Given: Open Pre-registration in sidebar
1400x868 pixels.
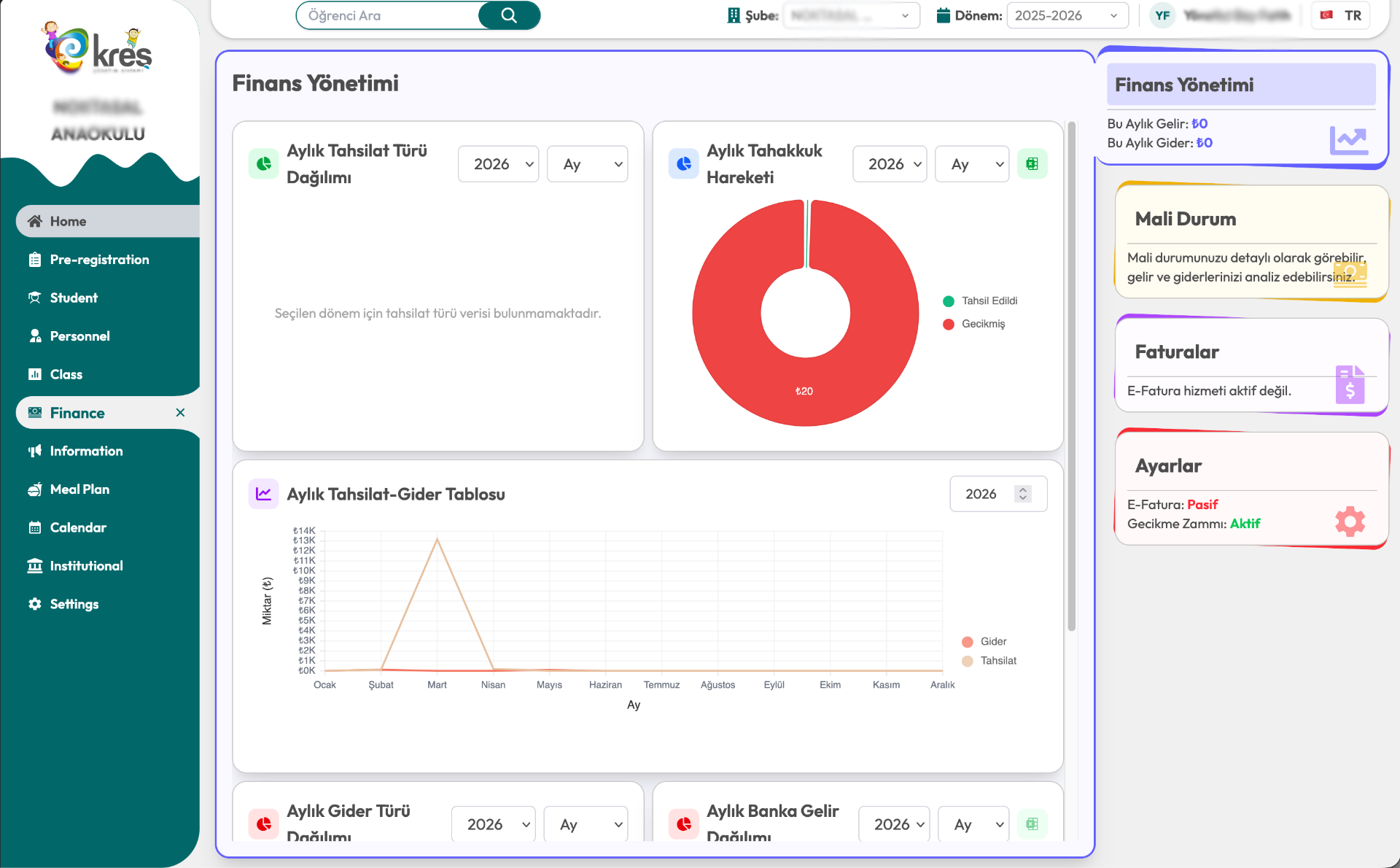Looking at the screenshot, I should coord(99,260).
